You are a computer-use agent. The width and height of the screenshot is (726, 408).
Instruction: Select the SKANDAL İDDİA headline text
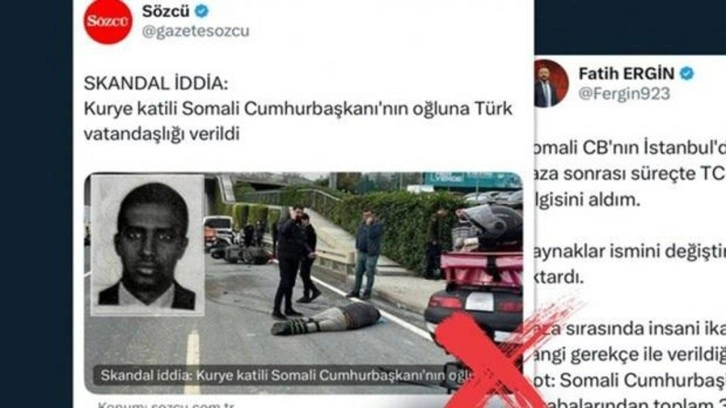coord(156,84)
